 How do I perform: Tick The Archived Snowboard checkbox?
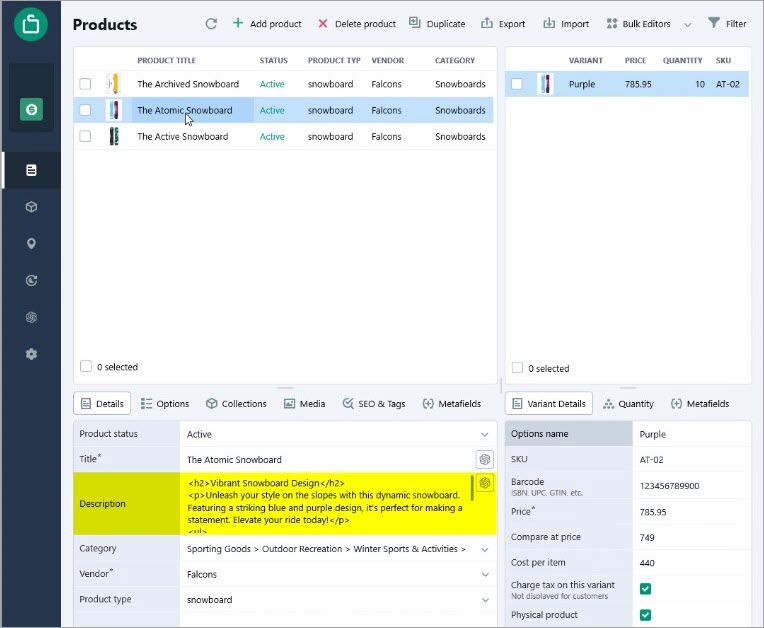85,84
